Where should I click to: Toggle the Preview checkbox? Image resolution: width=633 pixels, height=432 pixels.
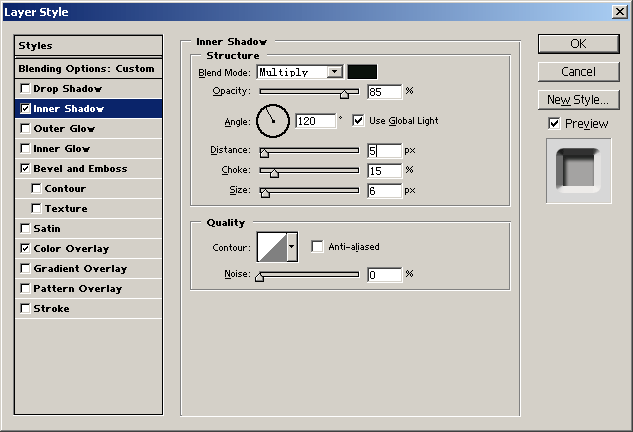click(554, 124)
